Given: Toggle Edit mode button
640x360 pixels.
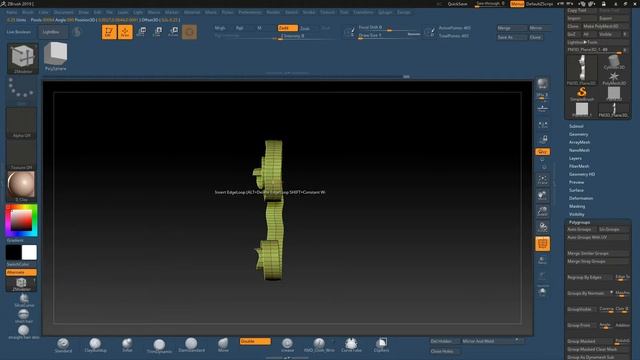Looking at the screenshot, I should [109, 32].
